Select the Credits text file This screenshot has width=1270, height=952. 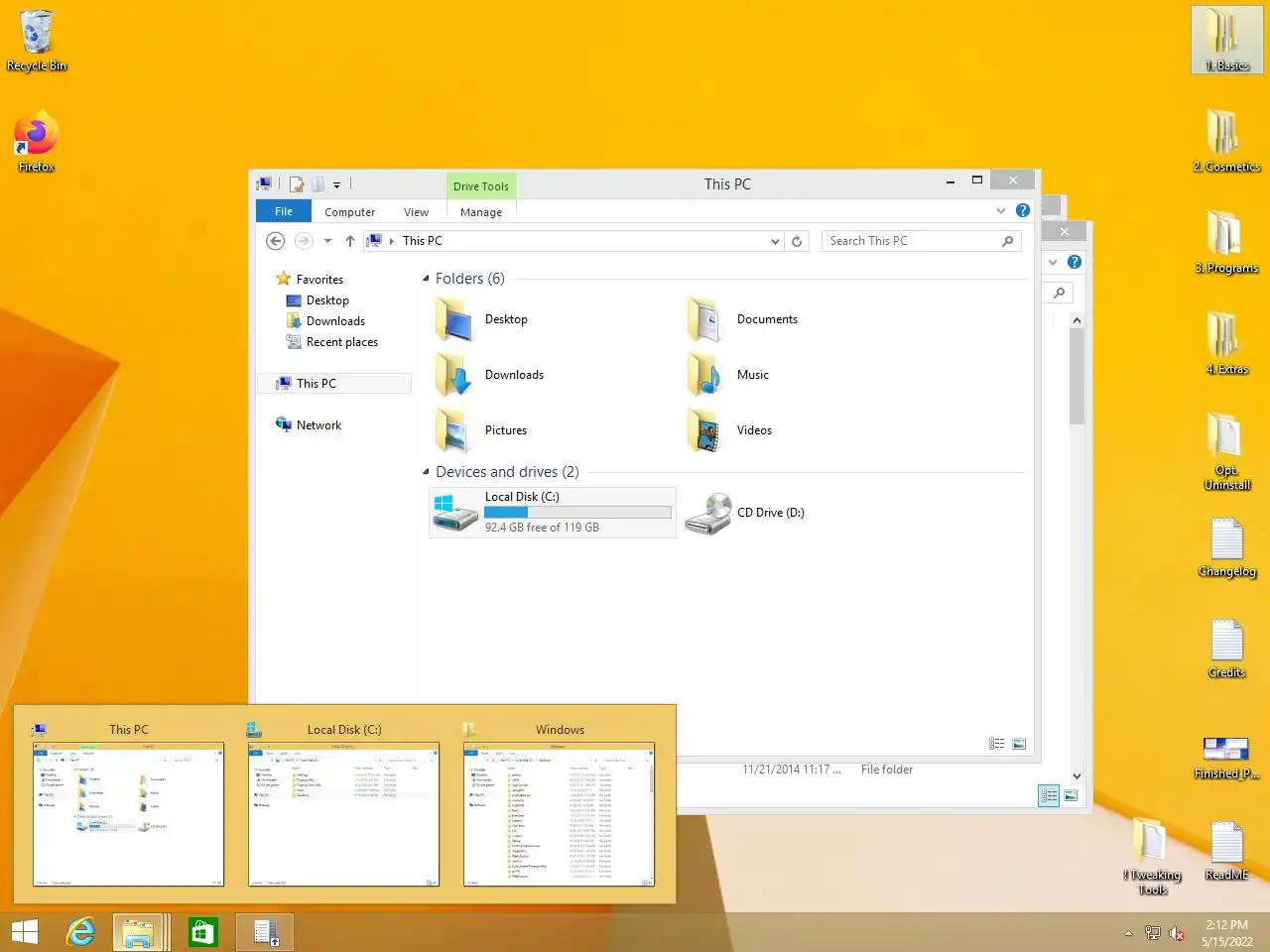[1227, 649]
